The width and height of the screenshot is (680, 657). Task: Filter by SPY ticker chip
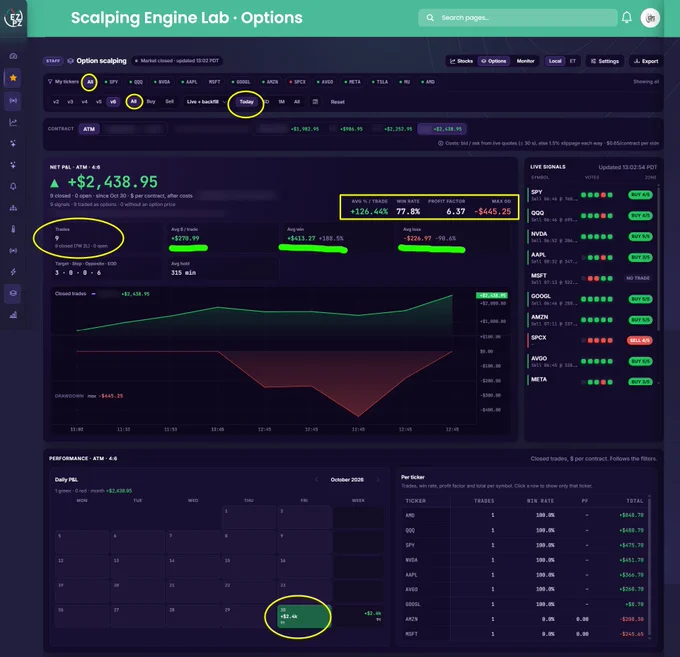pos(111,82)
